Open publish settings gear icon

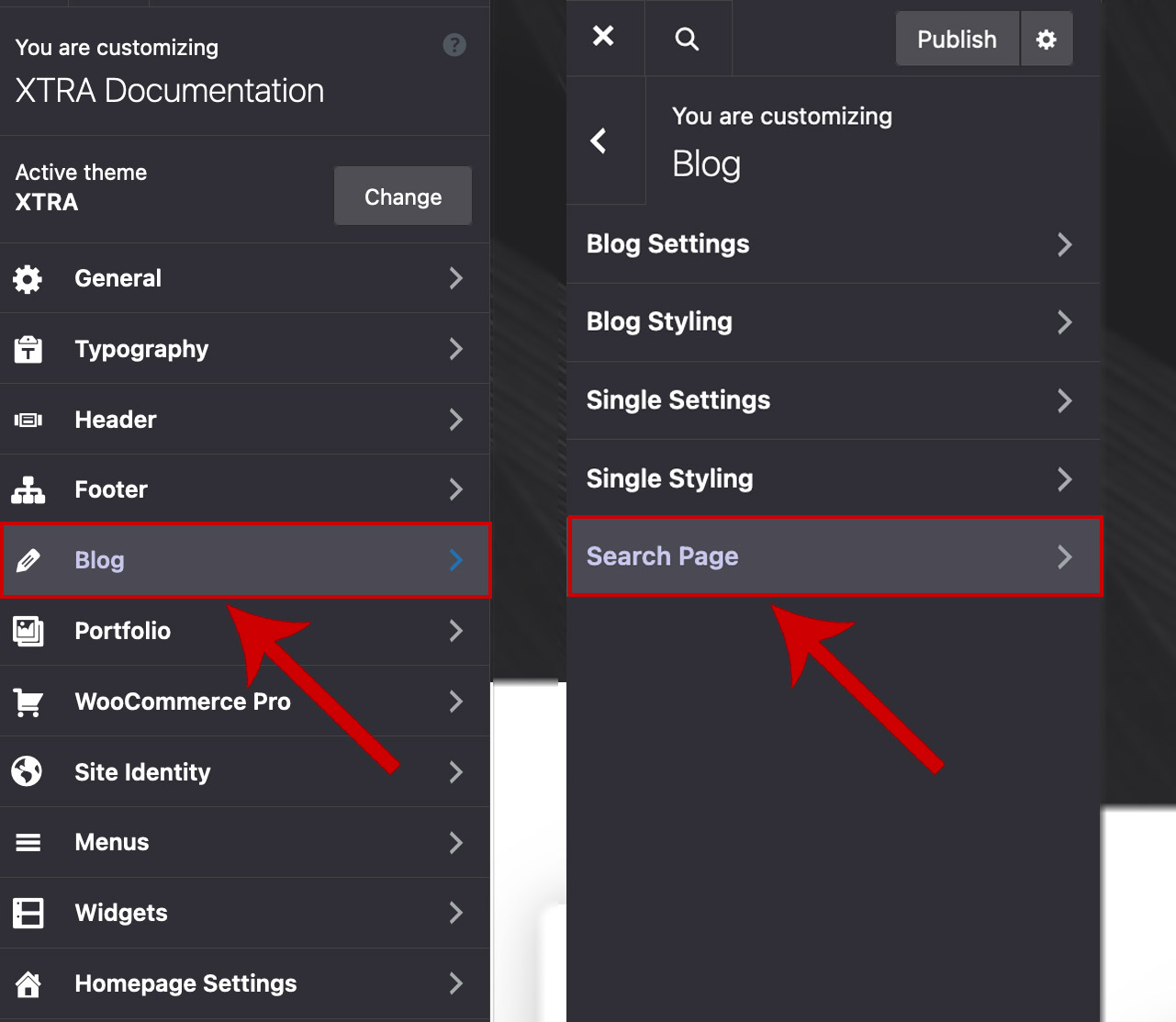[x=1046, y=39]
